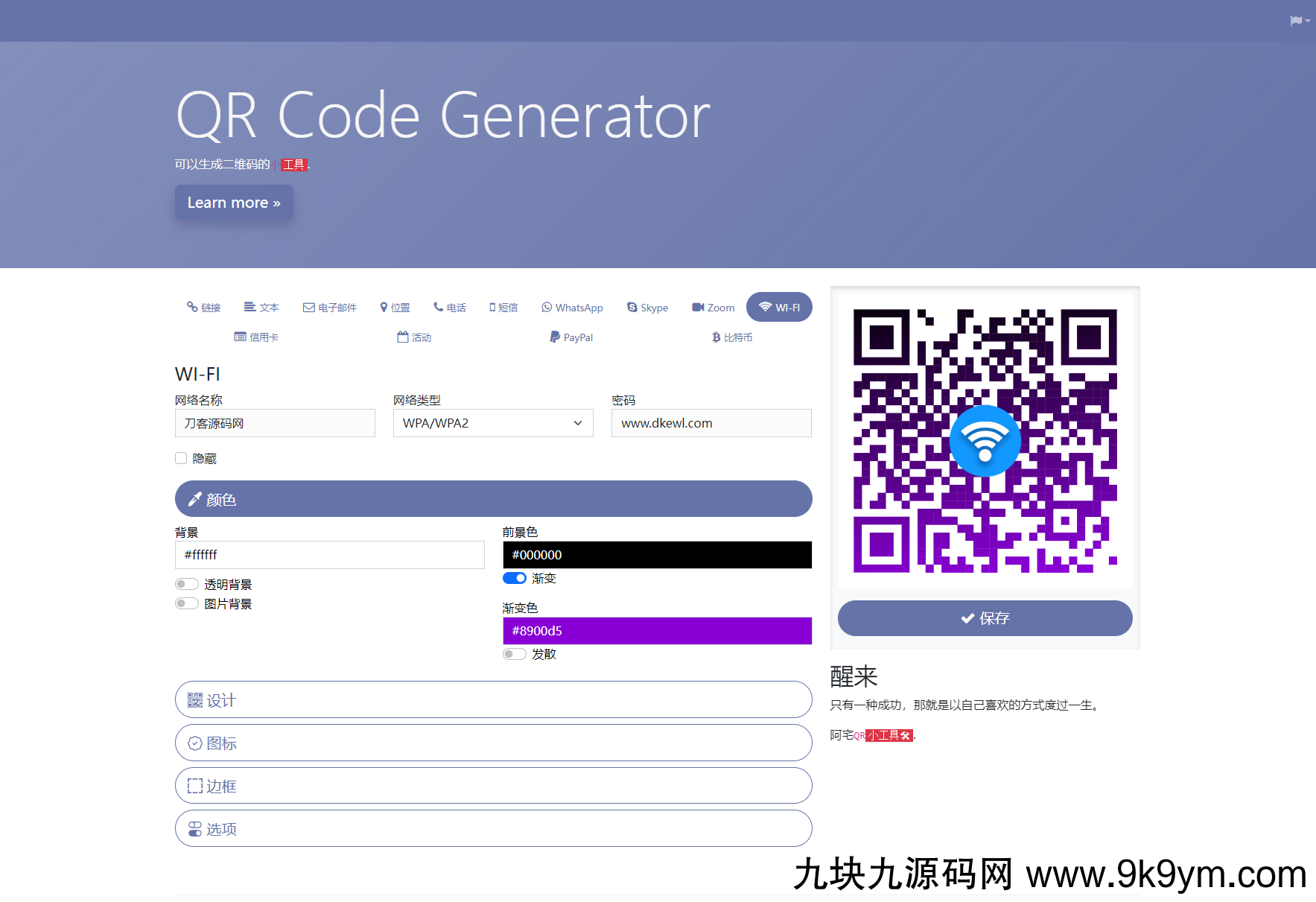Select the WhatsApp QR type icon

(547, 308)
